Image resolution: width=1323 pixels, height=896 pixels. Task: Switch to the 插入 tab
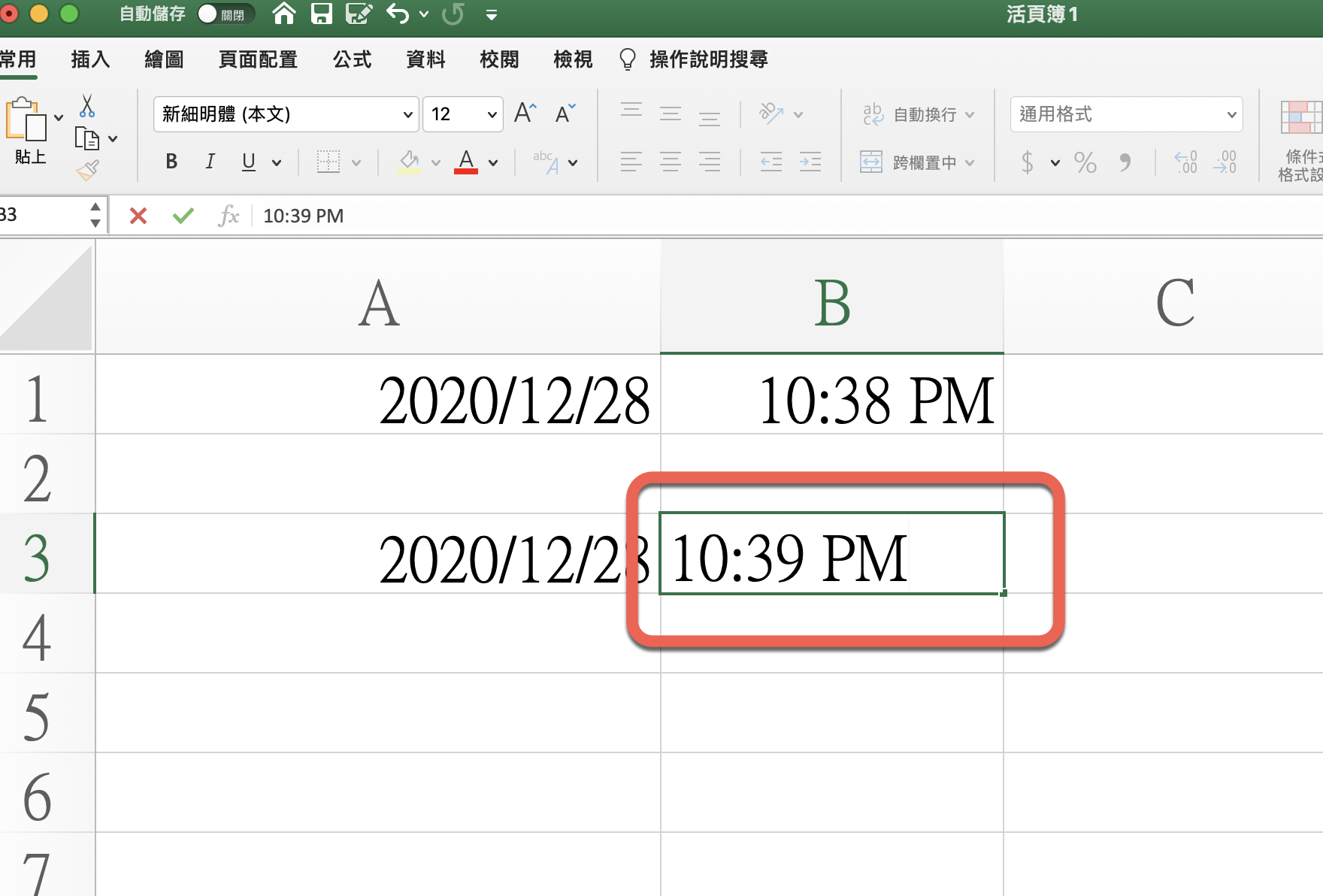[x=90, y=59]
